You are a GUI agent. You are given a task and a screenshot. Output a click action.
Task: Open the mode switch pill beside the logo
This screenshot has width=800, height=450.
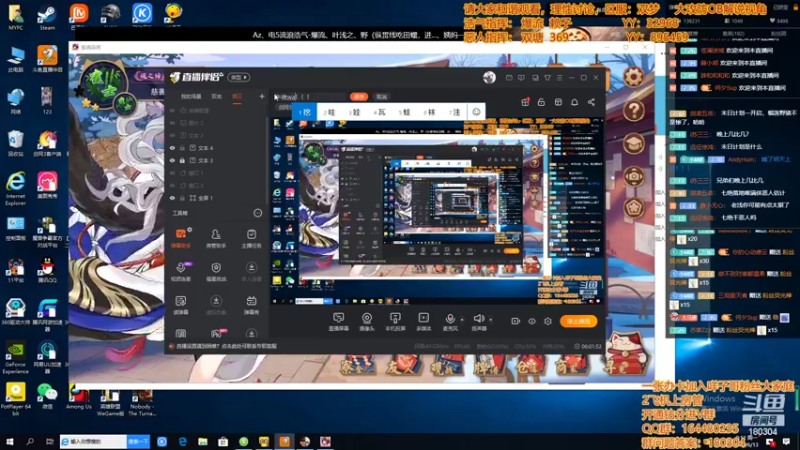coord(239,78)
